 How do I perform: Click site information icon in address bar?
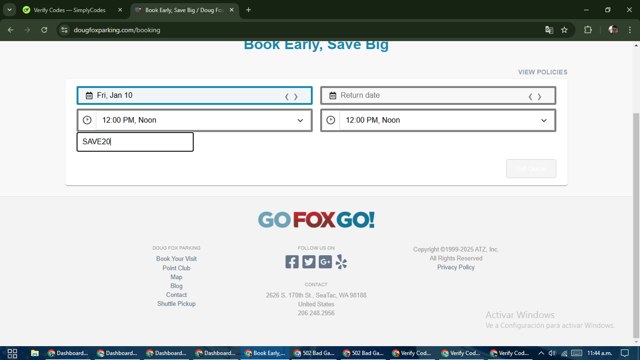(64, 30)
